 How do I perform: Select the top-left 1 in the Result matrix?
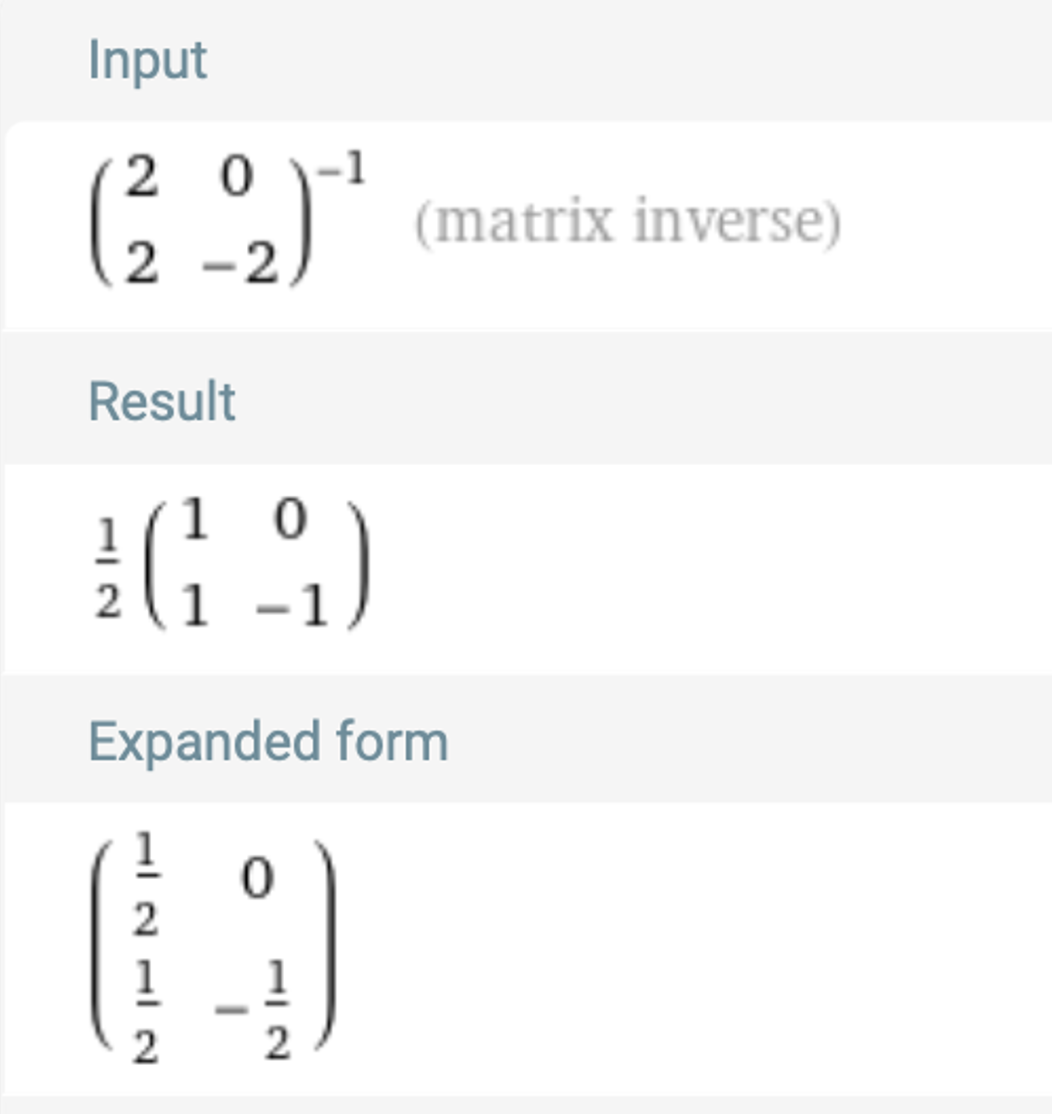[194, 522]
